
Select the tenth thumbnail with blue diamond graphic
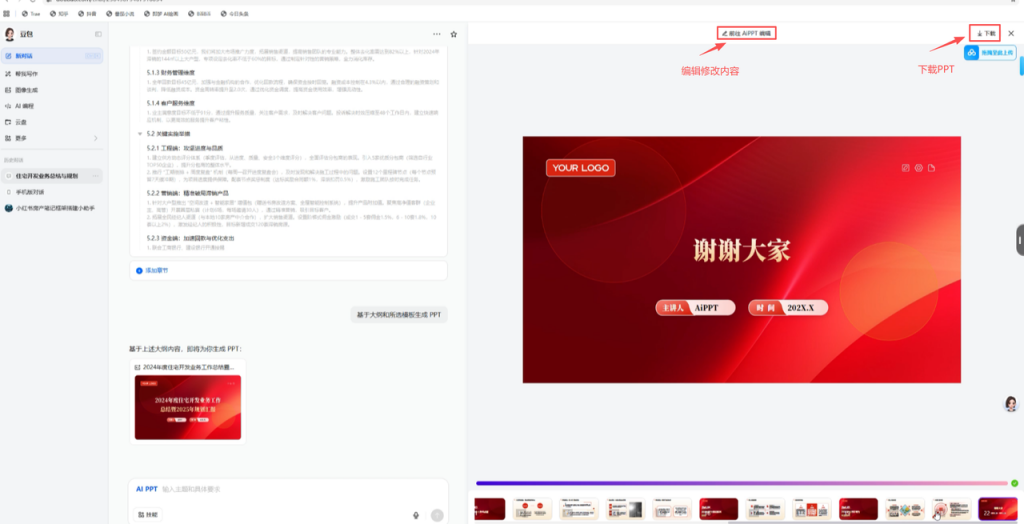pos(904,509)
